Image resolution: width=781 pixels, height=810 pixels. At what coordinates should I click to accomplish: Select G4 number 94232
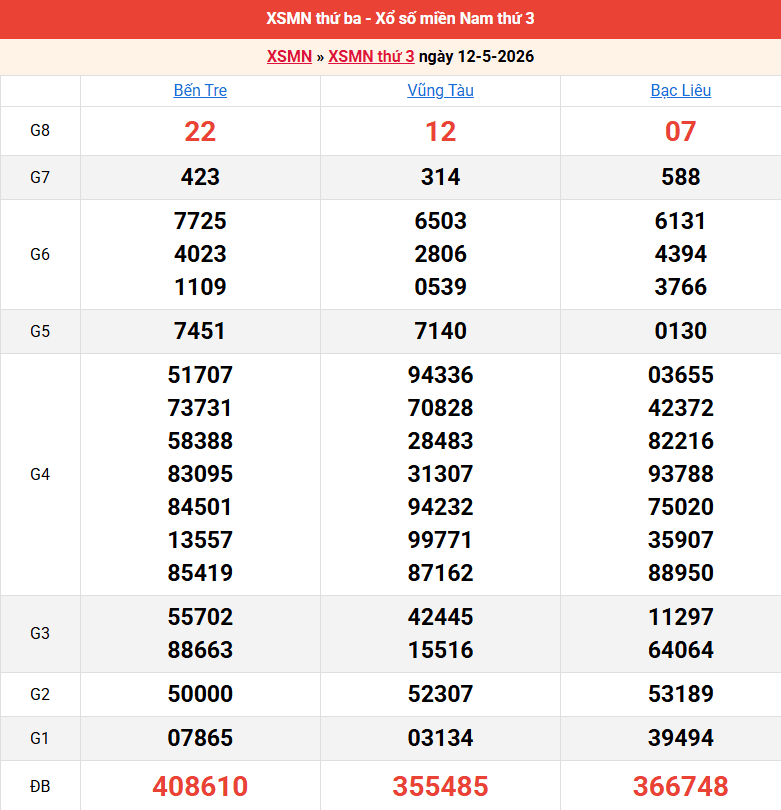[440, 507]
